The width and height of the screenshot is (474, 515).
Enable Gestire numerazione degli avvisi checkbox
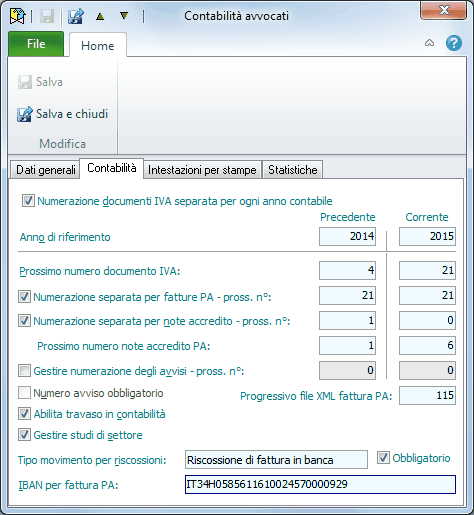(24, 371)
